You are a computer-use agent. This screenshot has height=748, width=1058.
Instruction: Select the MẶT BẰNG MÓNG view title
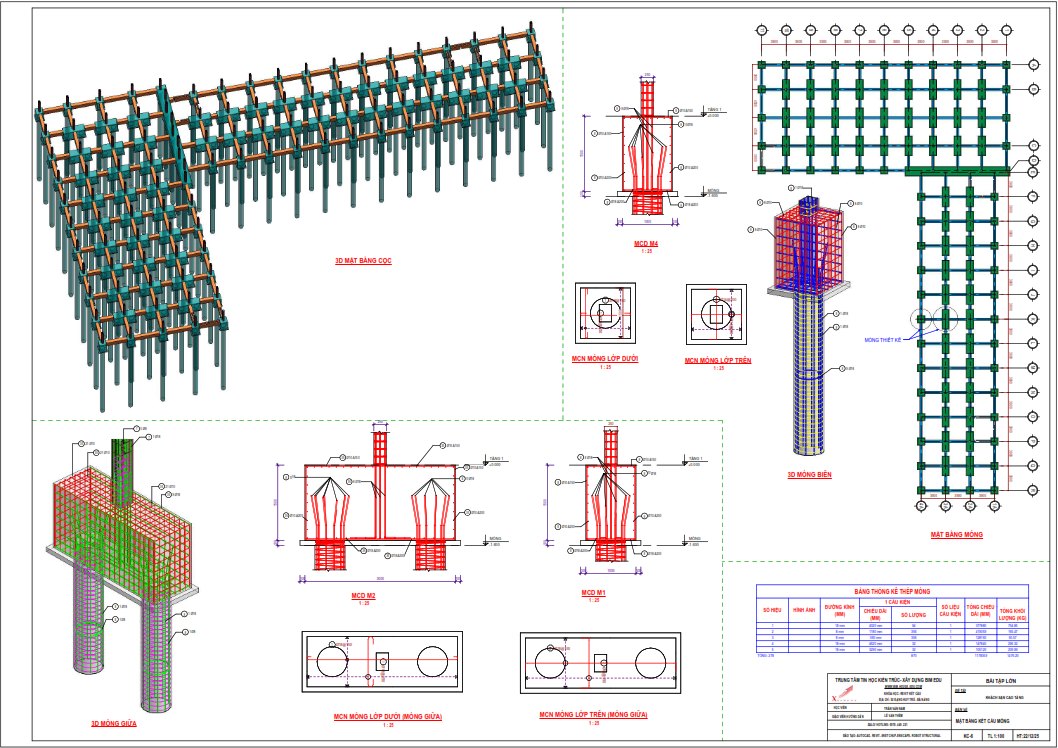pos(958,535)
